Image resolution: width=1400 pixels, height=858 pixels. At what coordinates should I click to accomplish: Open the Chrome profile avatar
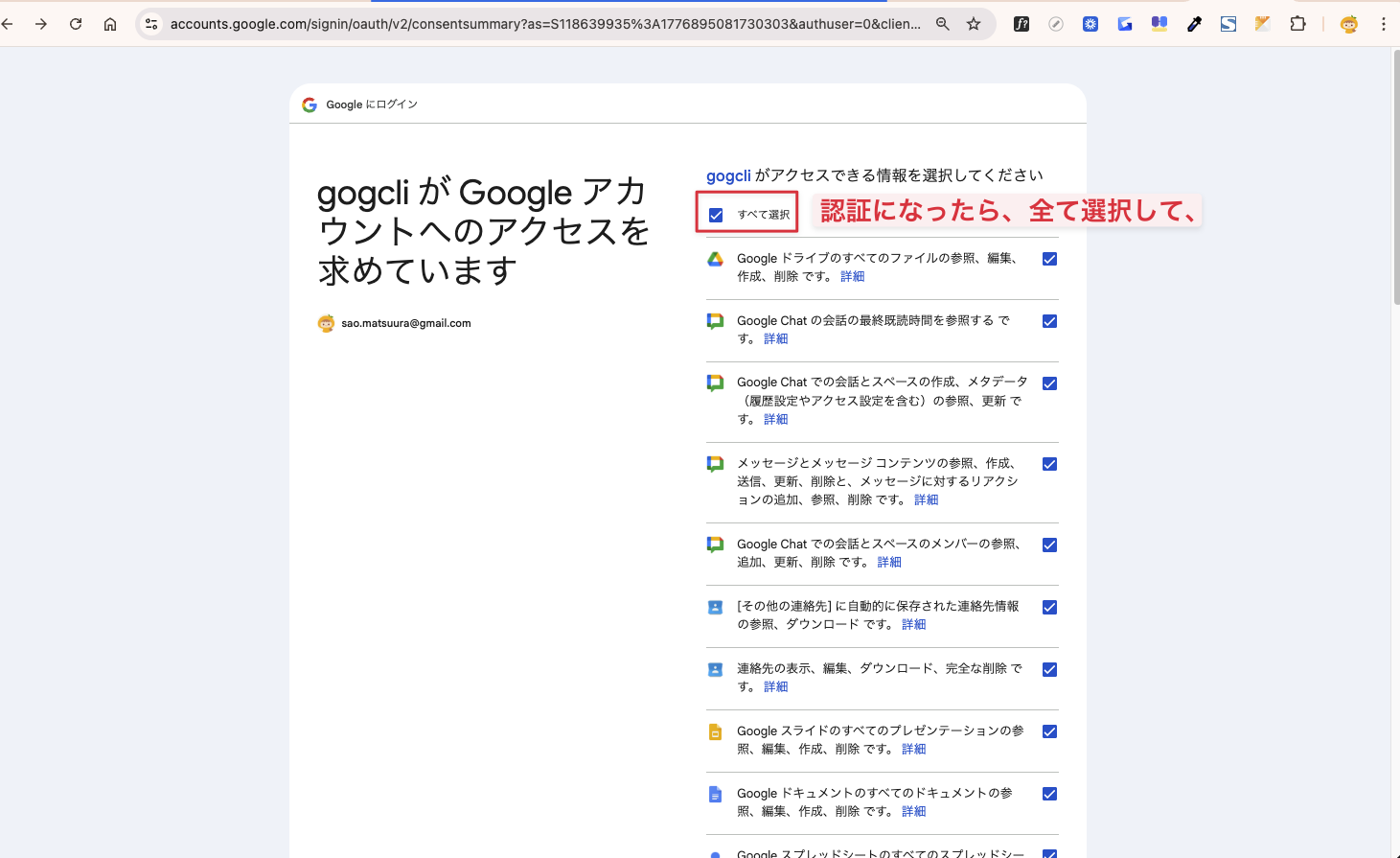pyautogui.click(x=1349, y=24)
